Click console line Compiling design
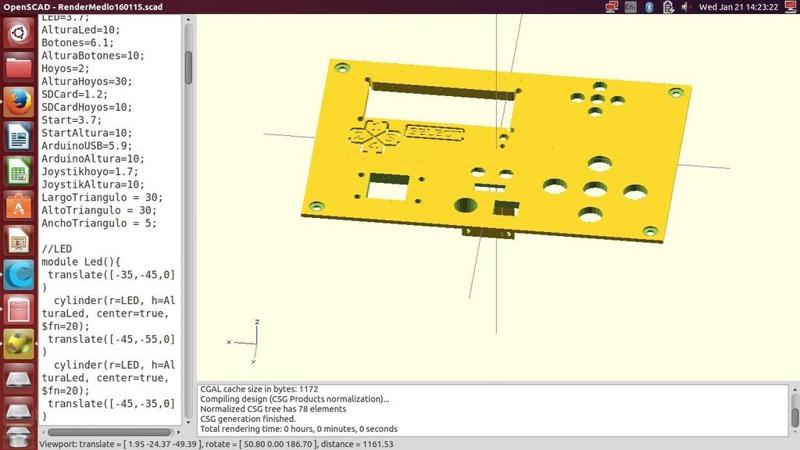 [294, 399]
